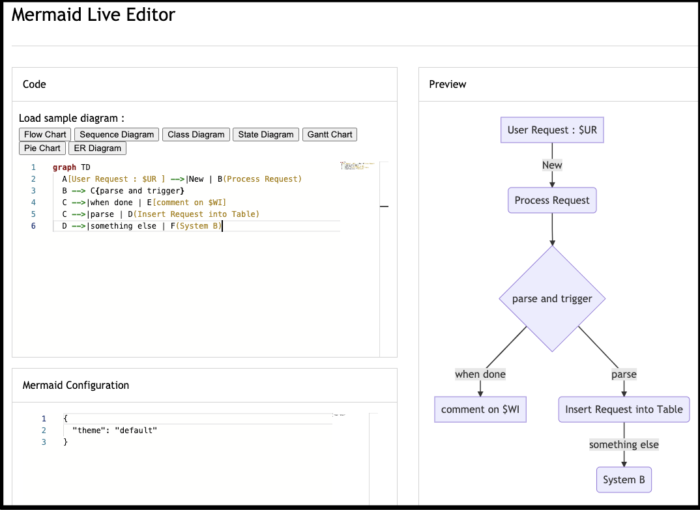
Task: Load the Flow Chart sample diagram
Action: click(x=44, y=134)
